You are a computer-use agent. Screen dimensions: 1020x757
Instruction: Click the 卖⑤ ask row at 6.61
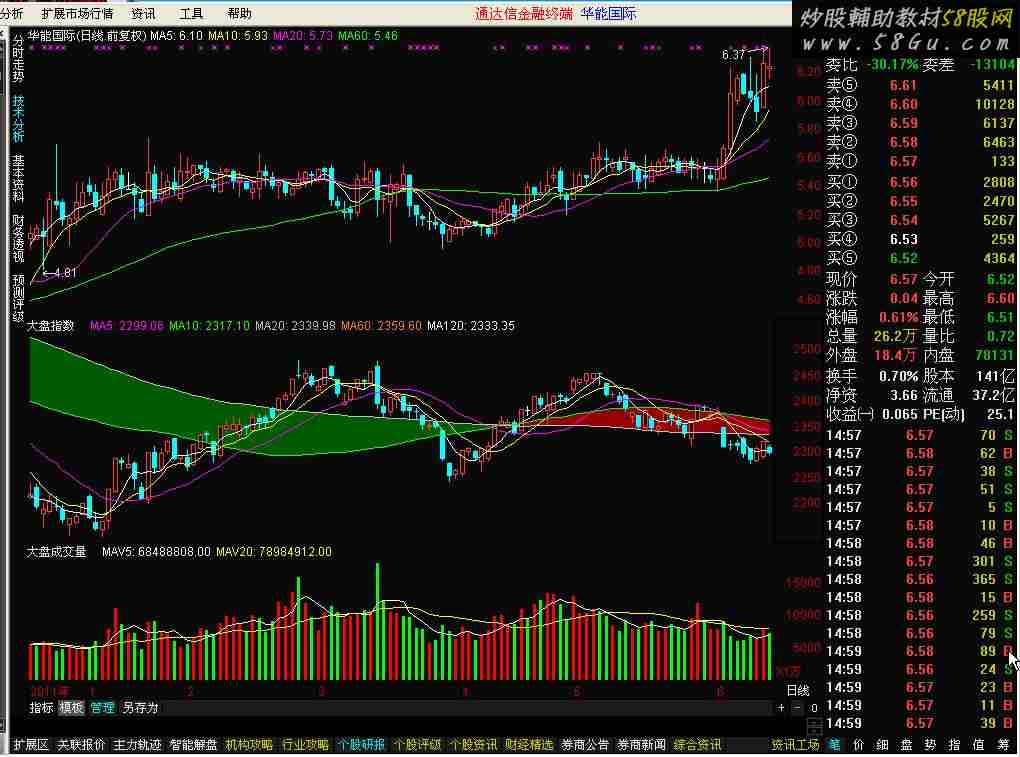[x=920, y=85]
